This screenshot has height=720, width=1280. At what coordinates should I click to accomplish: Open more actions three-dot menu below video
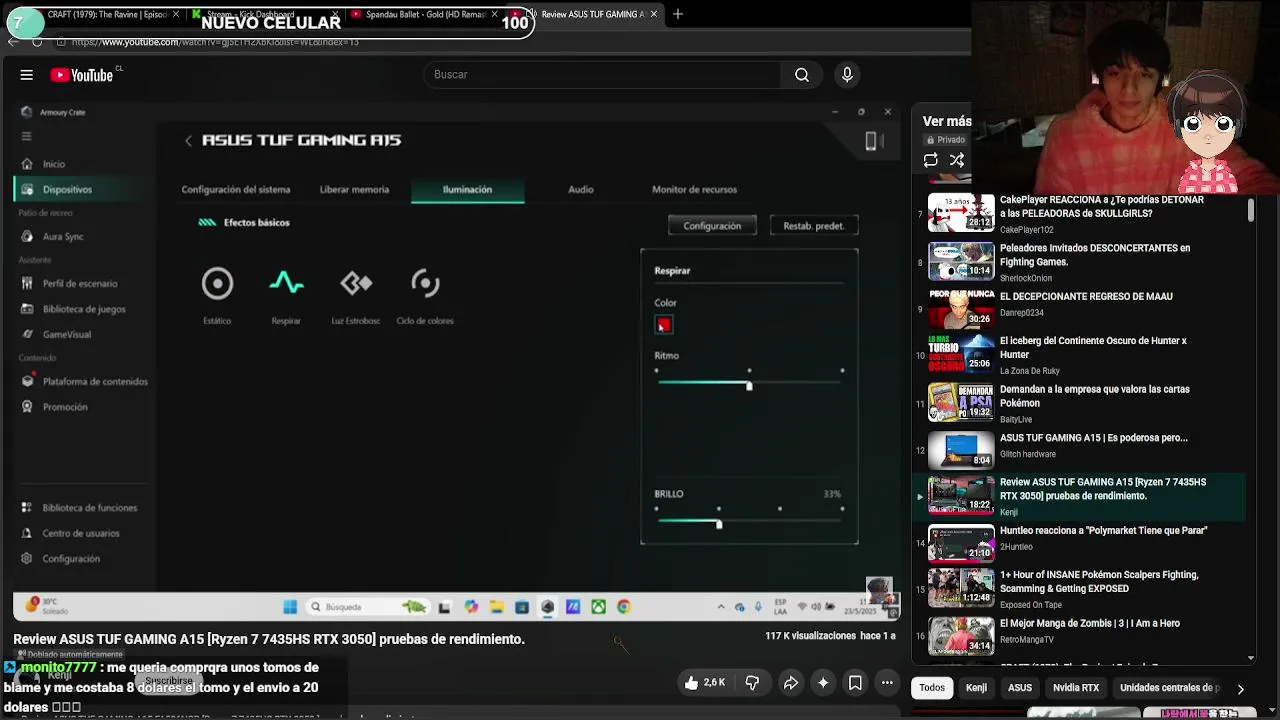point(887,683)
